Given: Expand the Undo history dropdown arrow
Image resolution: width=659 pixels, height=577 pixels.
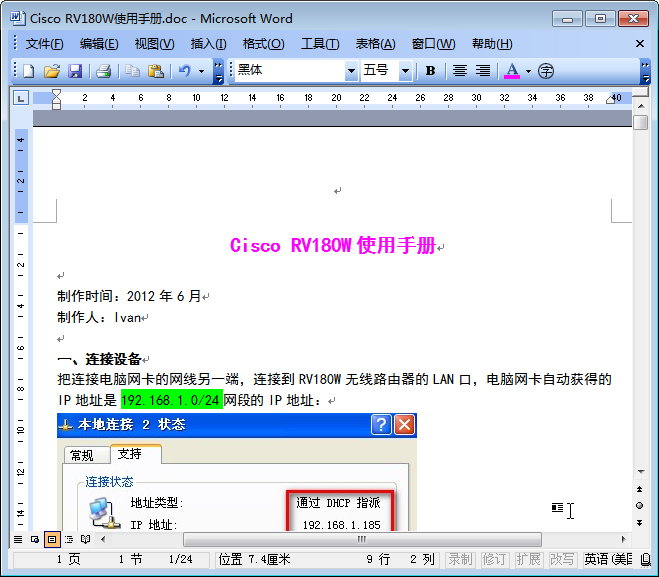Looking at the screenshot, I should point(201,71).
